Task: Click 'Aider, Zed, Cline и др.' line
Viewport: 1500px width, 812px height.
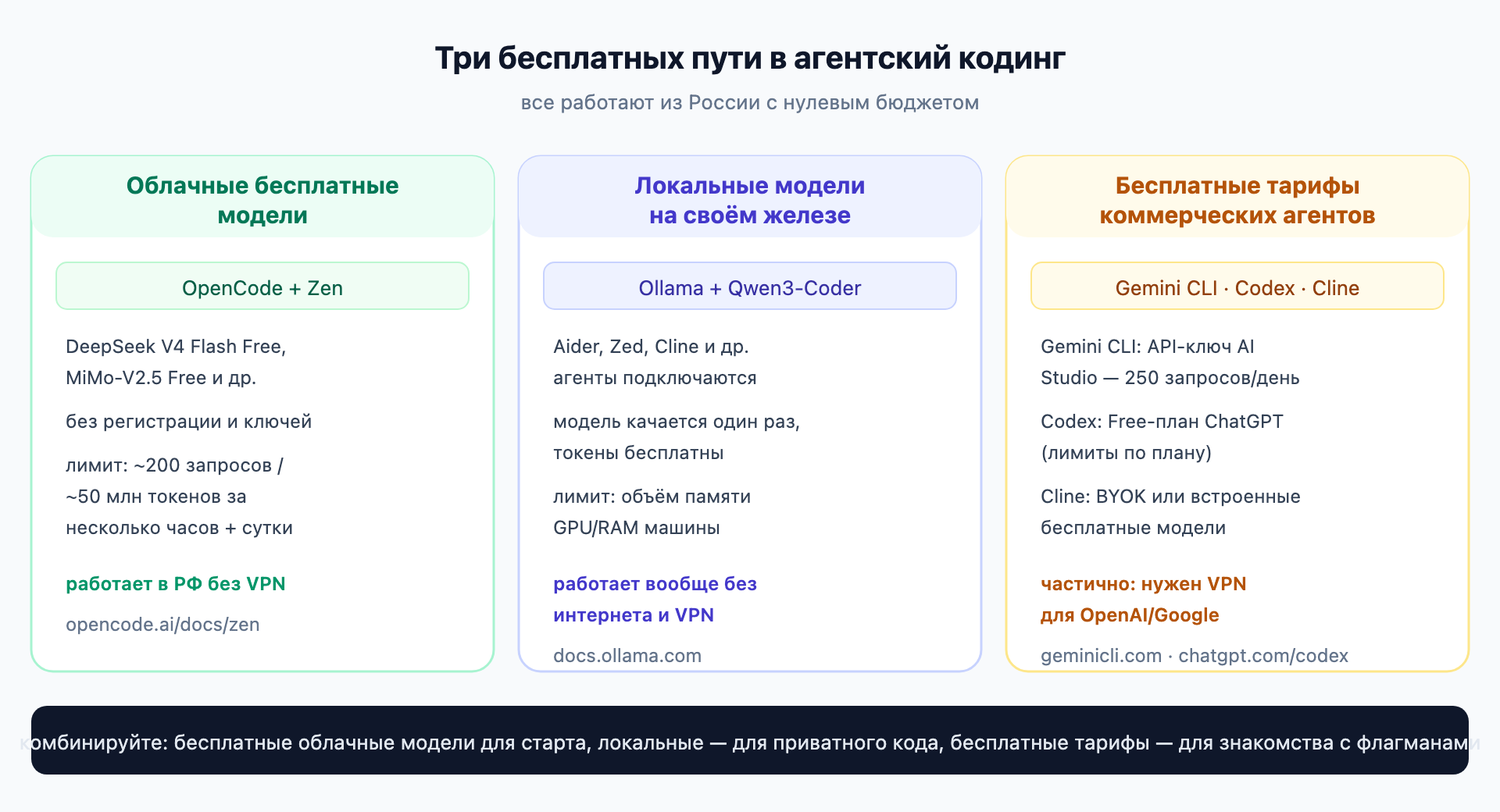Action: [651, 347]
